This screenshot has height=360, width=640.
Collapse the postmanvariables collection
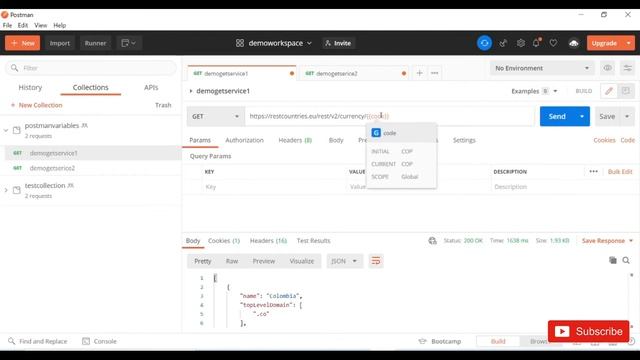pos(6,131)
